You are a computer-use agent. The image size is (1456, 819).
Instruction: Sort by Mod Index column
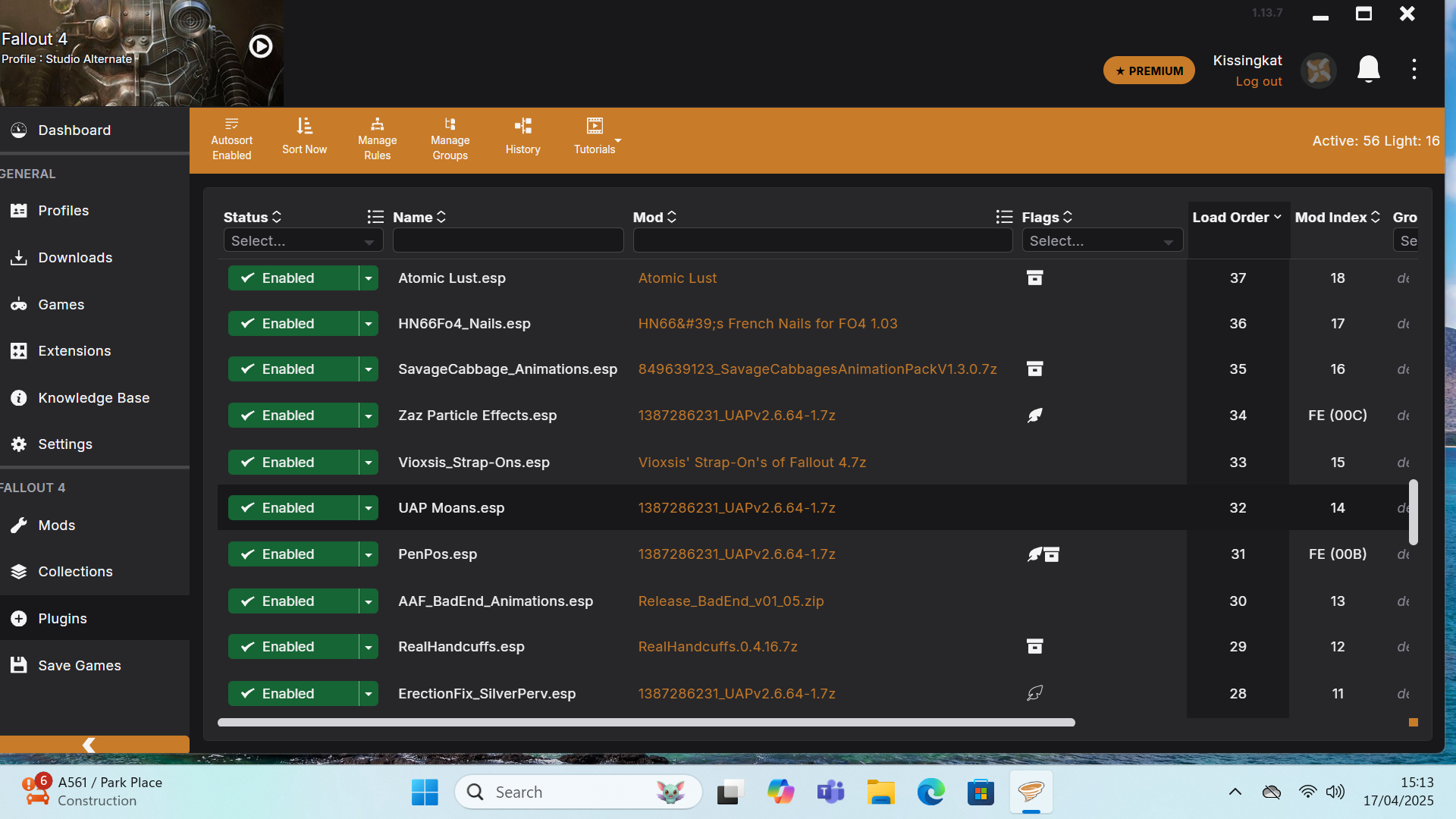(1338, 218)
